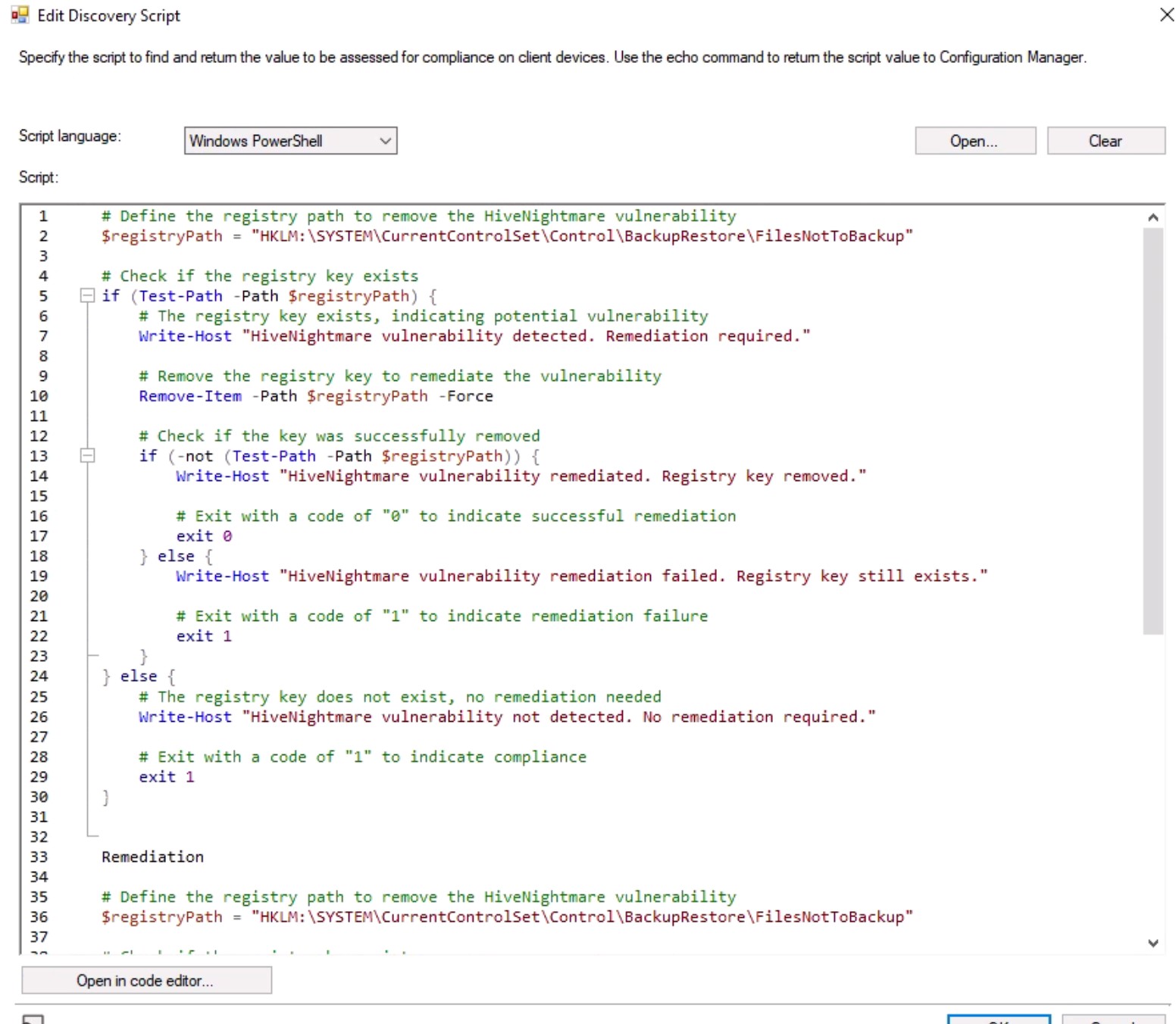This screenshot has height=1024, width=1176.
Task: Click the first $registryPath variable on line 2
Action: click(x=162, y=236)
